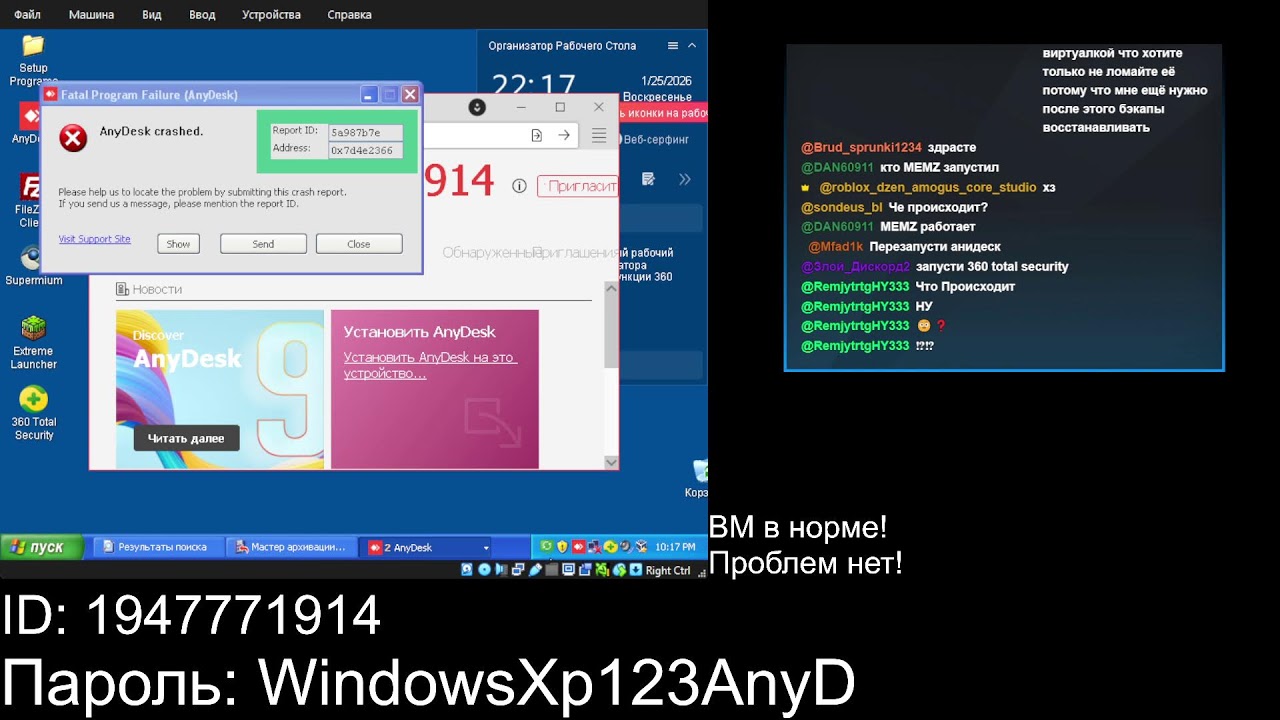Click the VirtualBox display status icon
The image size is (1280, 720).
tap(568, 570)
